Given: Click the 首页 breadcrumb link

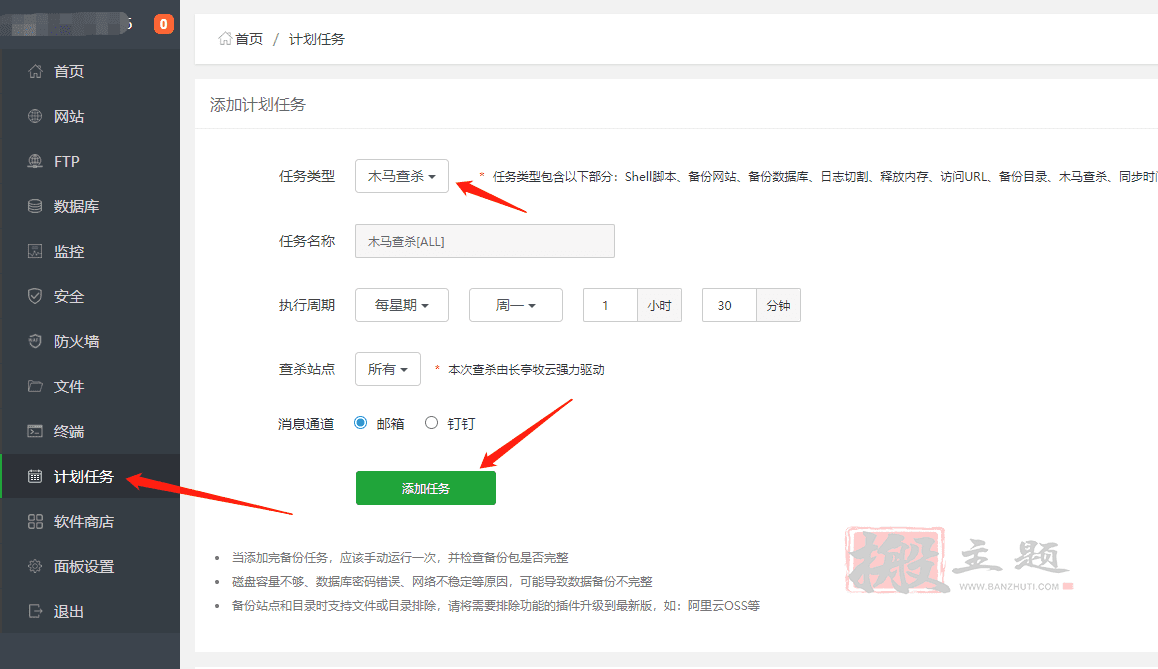Looking at the screenshot, I should (x=249, y=39).
